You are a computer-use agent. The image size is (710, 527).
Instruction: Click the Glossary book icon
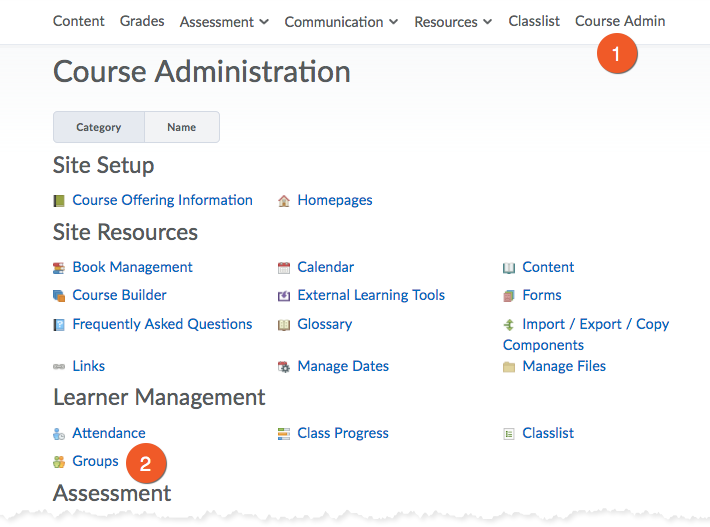pyautogui.click(x=284, y=325)
